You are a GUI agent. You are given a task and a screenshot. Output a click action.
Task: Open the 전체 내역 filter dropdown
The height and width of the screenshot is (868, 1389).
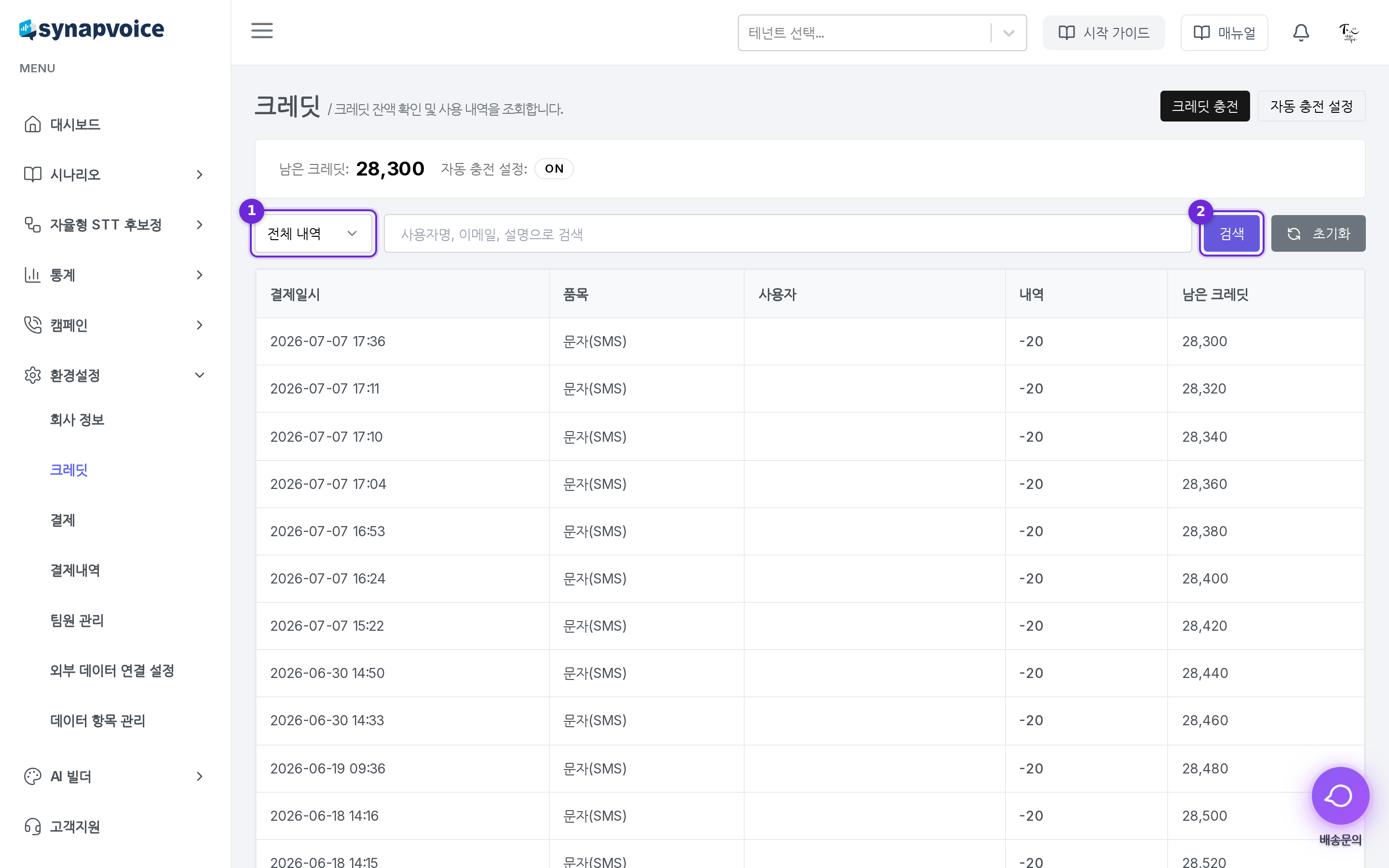pyautogui.click(x=313, y=234)
